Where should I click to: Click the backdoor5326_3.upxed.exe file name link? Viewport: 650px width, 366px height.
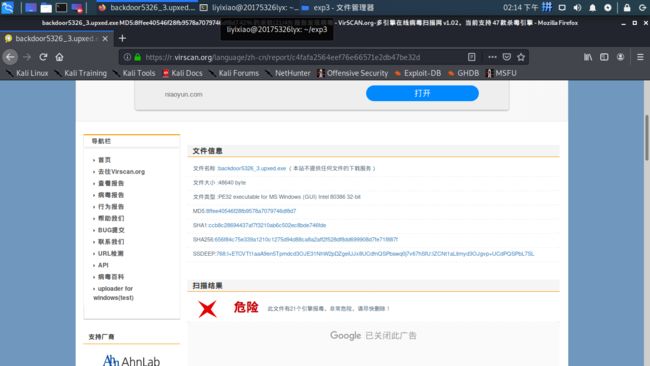252,168
